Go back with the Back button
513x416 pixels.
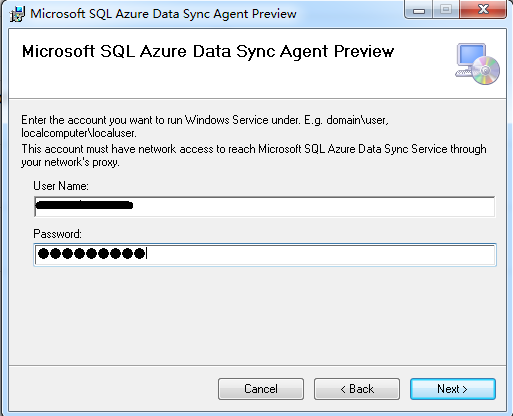point(357,389)
